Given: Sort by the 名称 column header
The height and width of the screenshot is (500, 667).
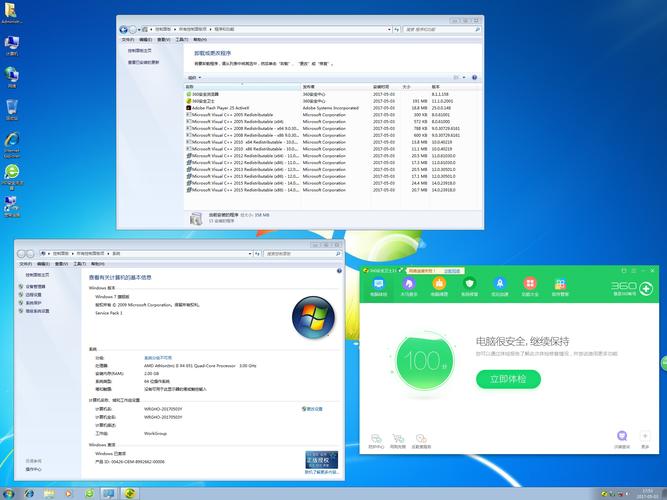Looking at the screenshot, I should pos(242,87).
